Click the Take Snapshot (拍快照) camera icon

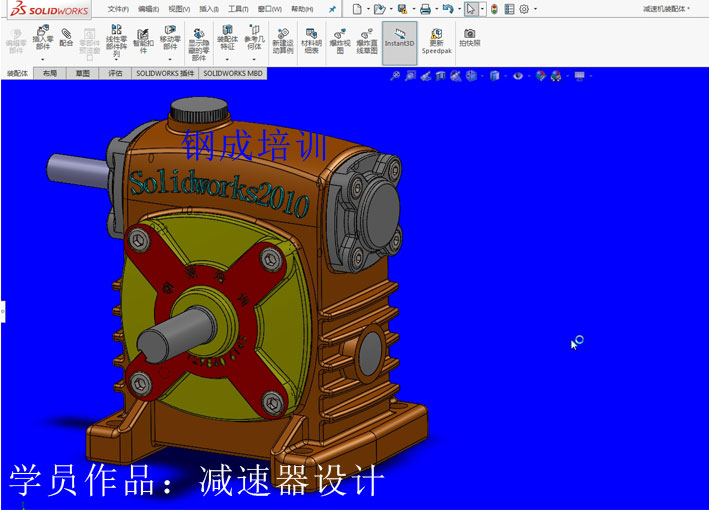(469, 34)
